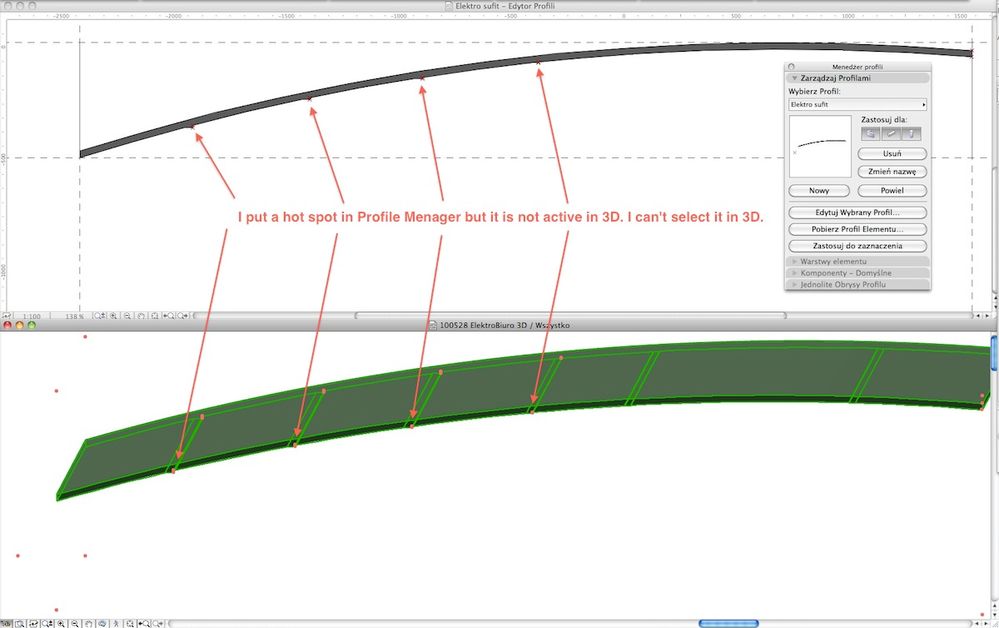This screenshot has width=999, height=628.
Task: Zoom the 100528 ElektroBiuro 3D window with green button
Action: point(32,325)
